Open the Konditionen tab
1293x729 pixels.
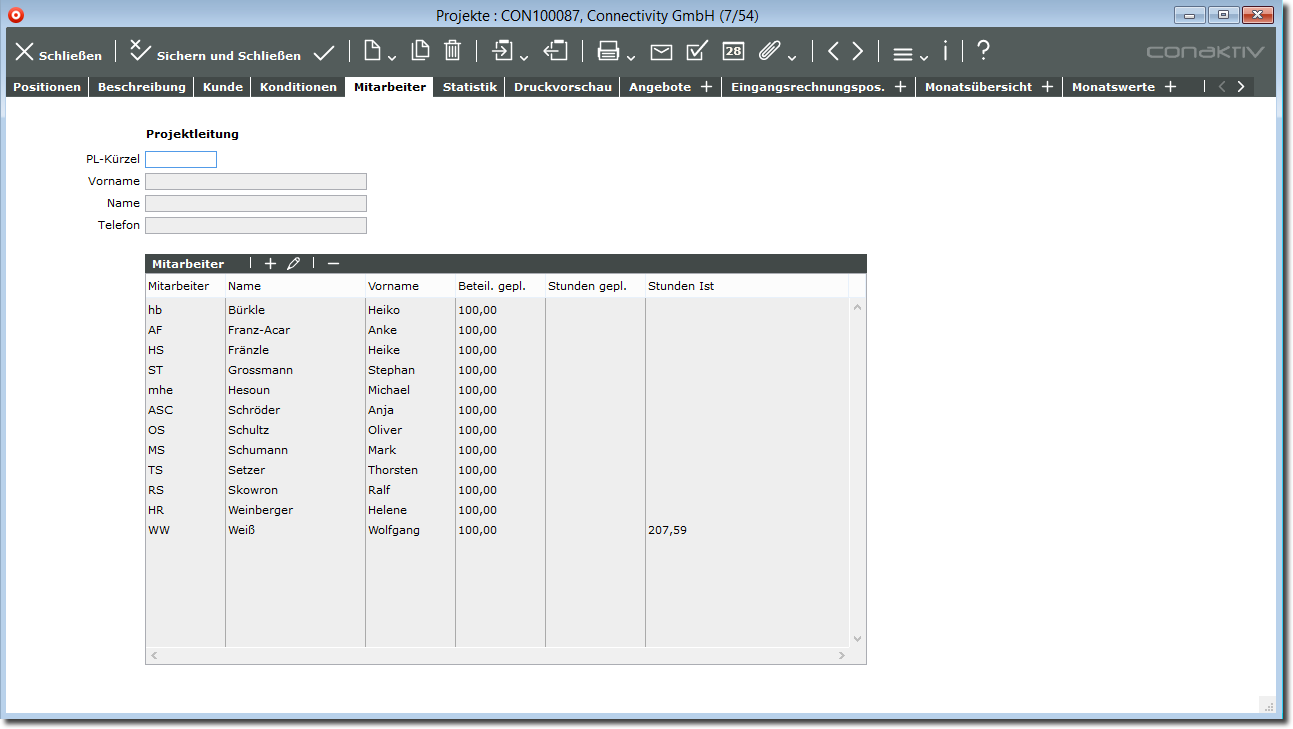(x=298, y=87)
